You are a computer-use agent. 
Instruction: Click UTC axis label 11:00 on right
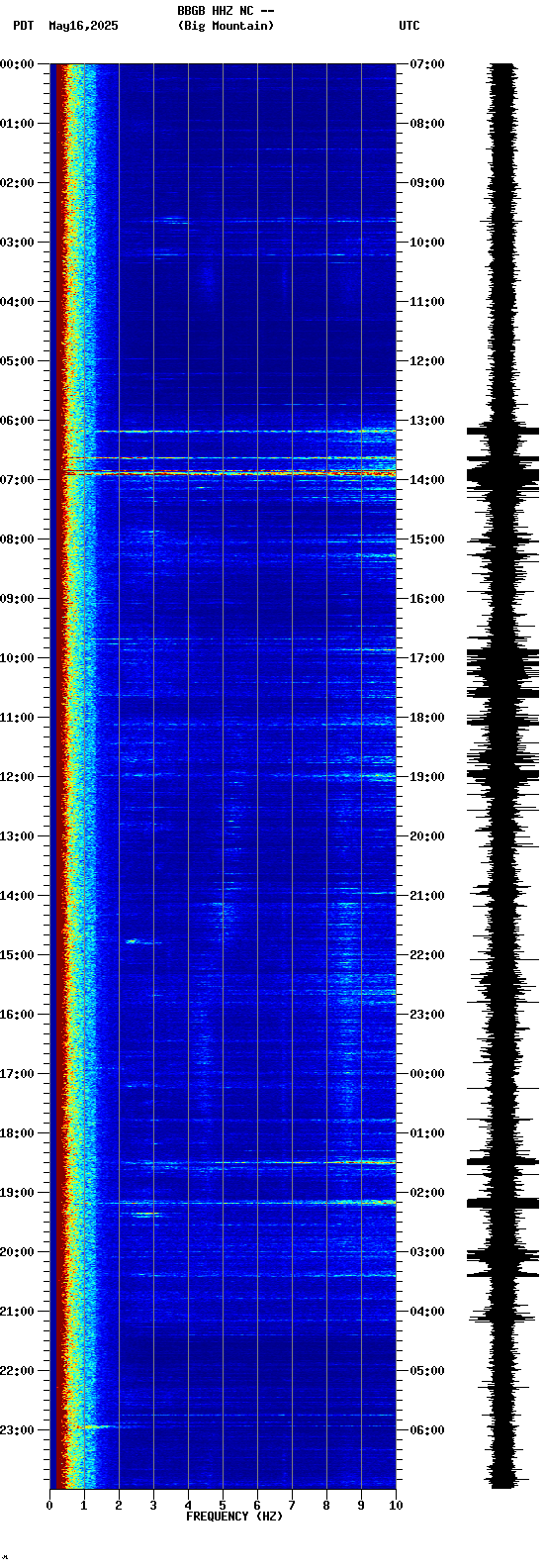427,302
